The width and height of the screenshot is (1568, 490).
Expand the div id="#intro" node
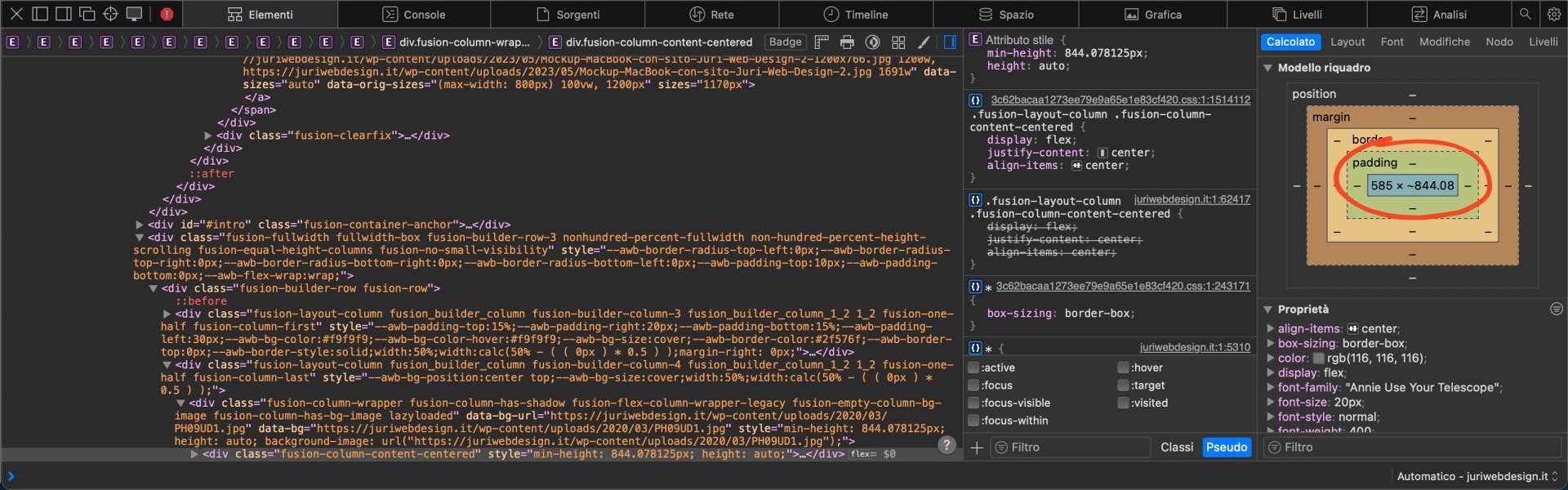(x=140, y=225)
